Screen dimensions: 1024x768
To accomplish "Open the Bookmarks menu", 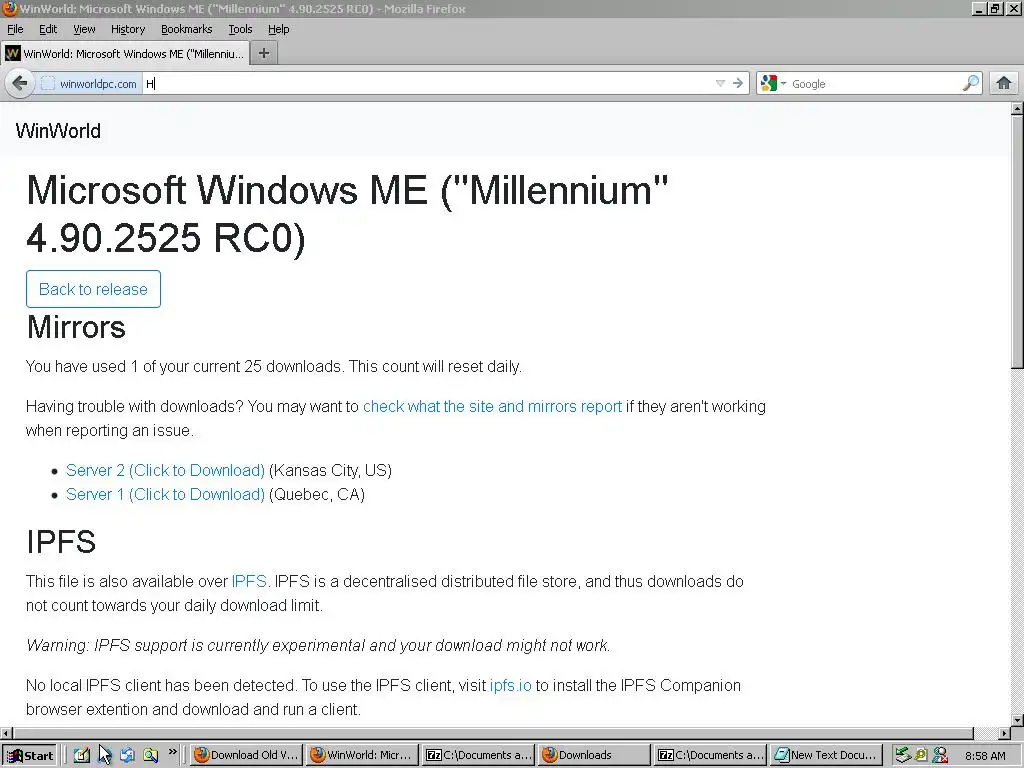I will pos(187,29).
